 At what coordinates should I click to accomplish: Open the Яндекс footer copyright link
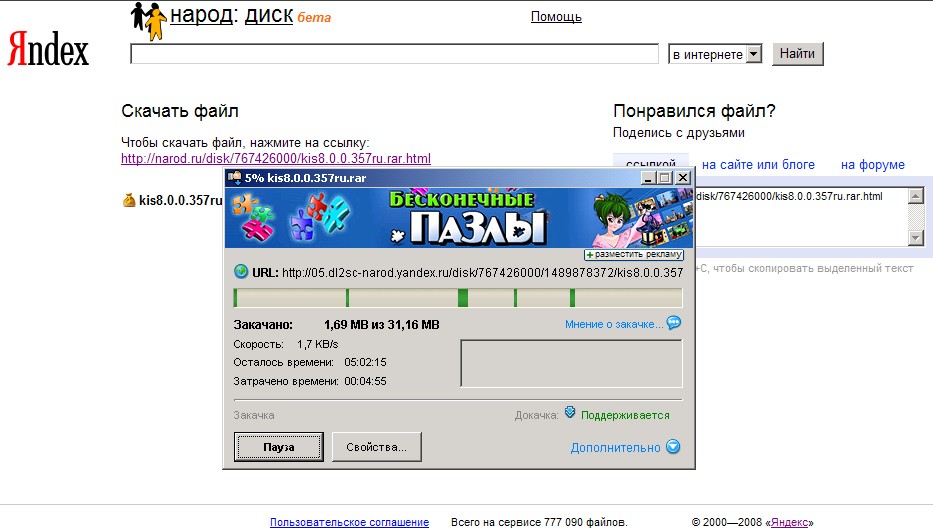click(789, 522)
